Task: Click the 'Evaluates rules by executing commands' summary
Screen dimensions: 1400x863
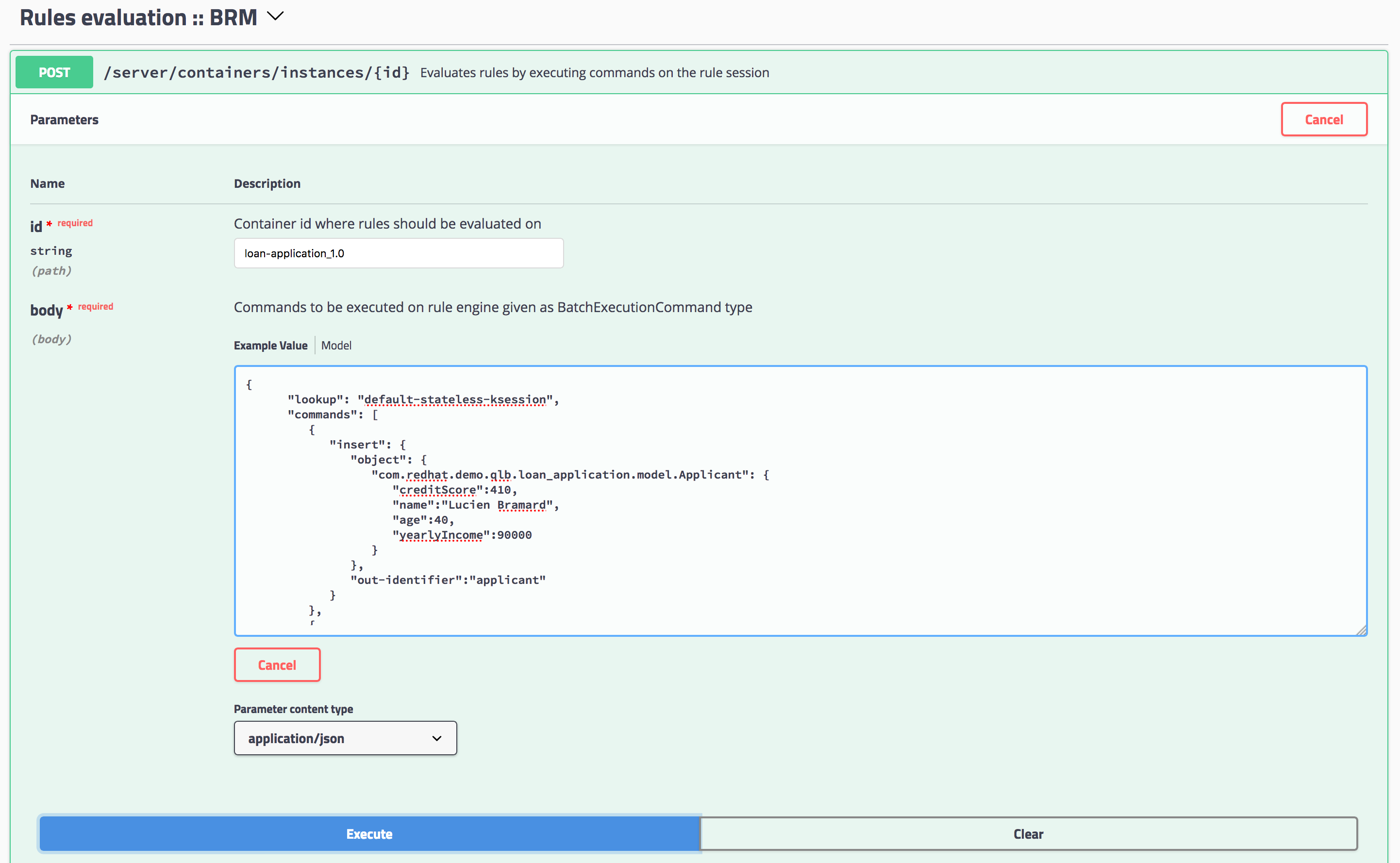Action: pyautogui.click(x=594, y=72)
